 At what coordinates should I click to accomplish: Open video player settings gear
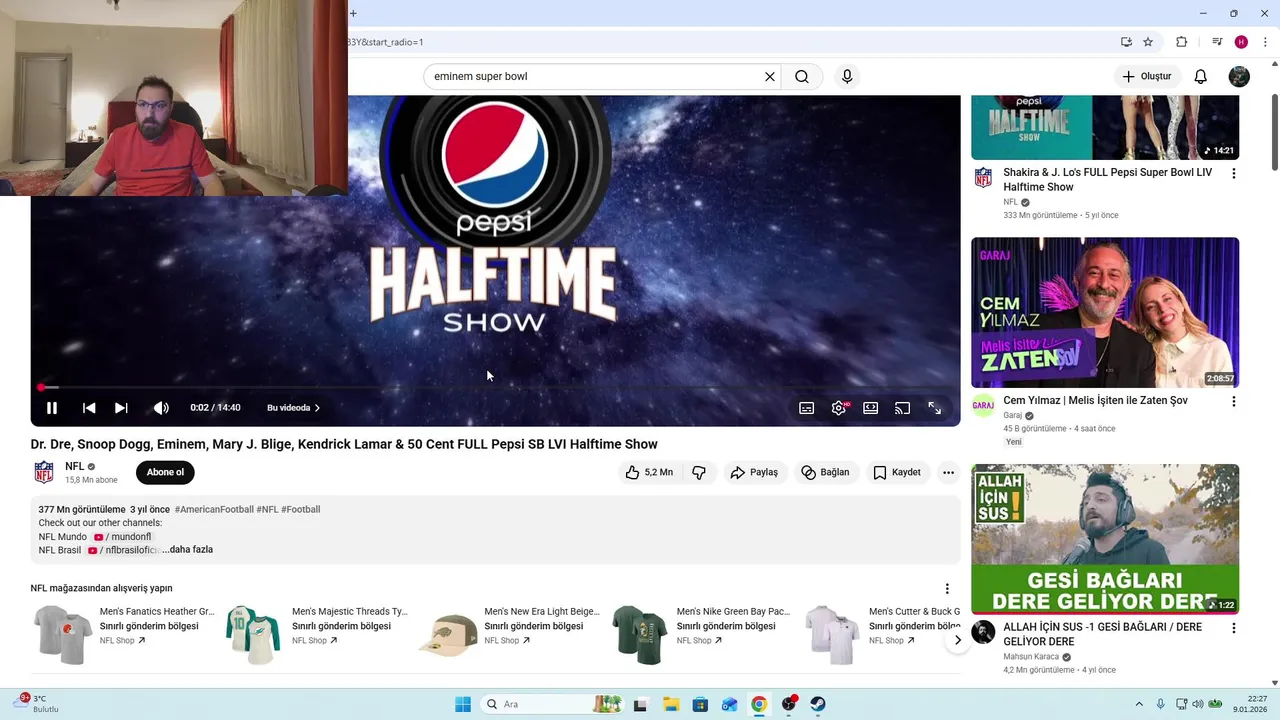(839, 408)
